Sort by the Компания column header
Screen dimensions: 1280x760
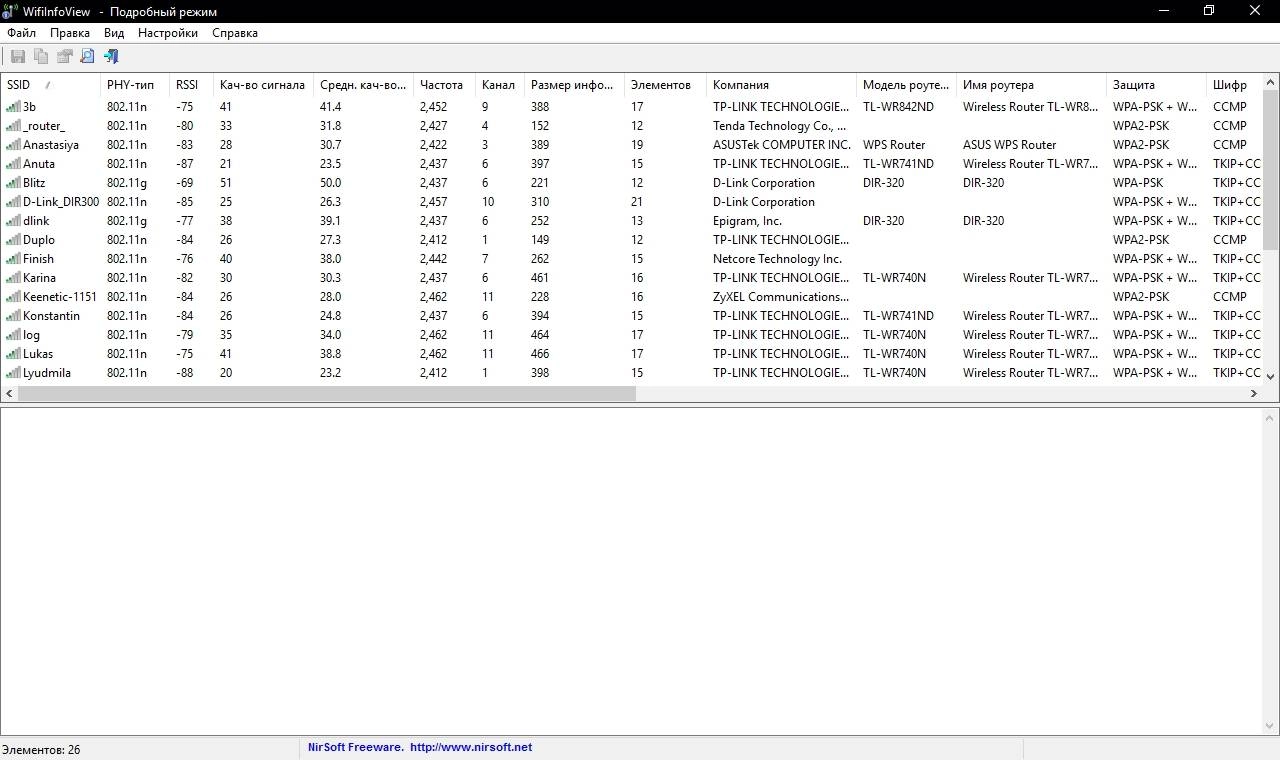[781, 85]
